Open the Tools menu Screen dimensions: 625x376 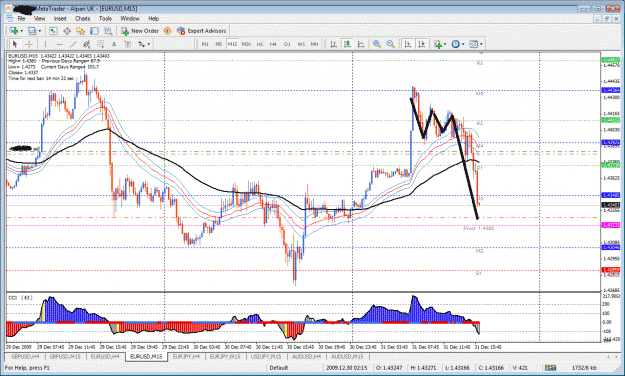pyautogui.click(x=105, y=18)
